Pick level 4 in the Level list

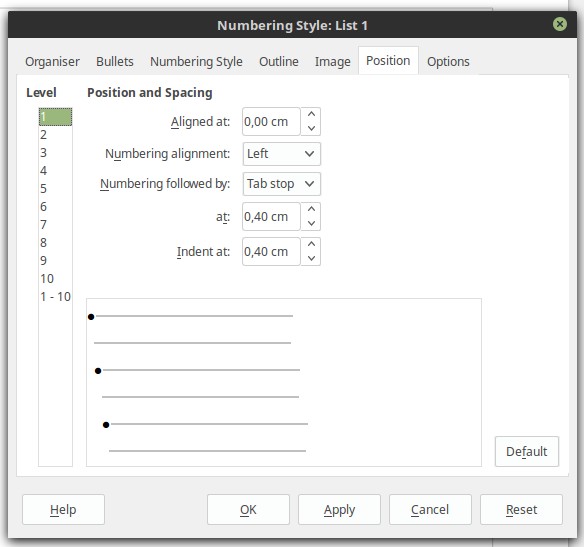click(55, 171)
